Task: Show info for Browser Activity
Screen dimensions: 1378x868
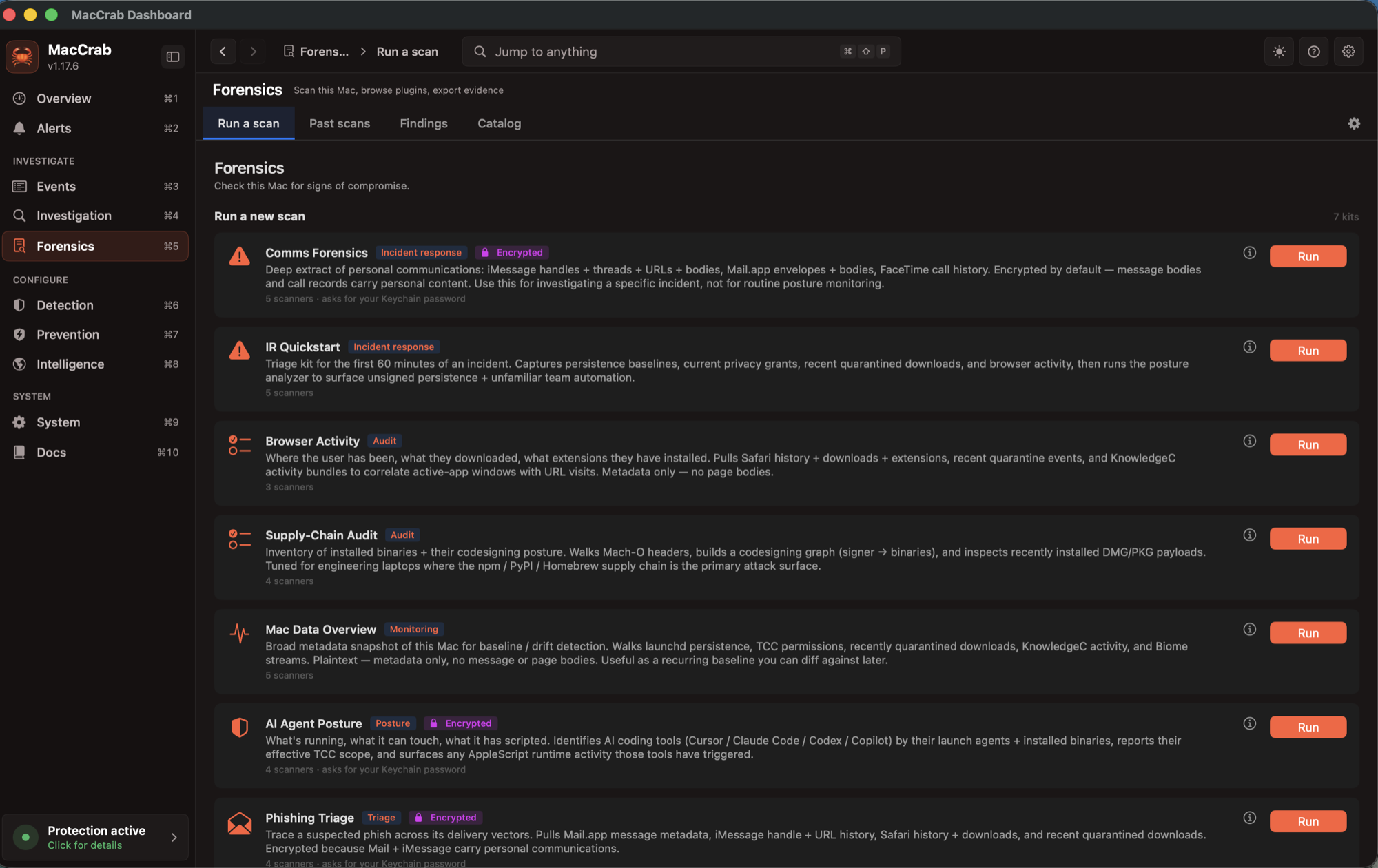Action: click(1249, 441)
